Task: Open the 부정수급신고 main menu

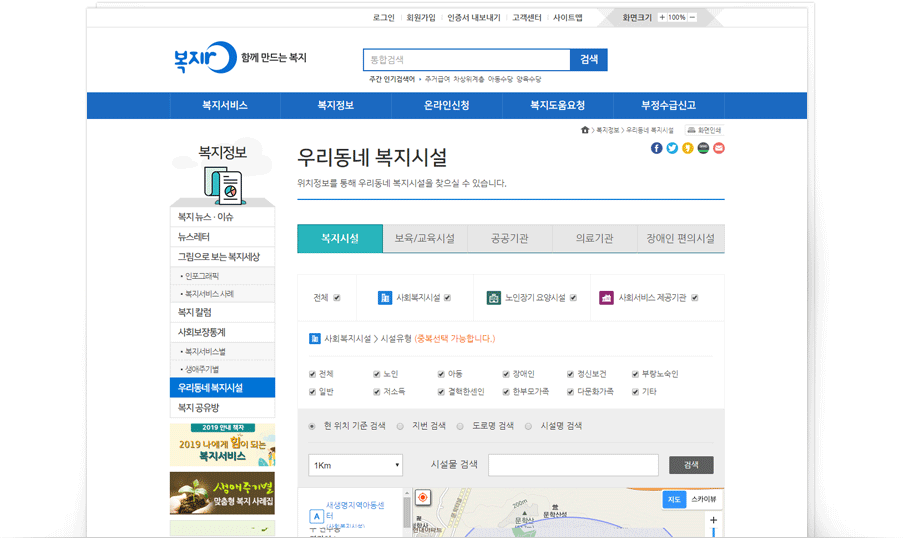Action: coord(668,106)
